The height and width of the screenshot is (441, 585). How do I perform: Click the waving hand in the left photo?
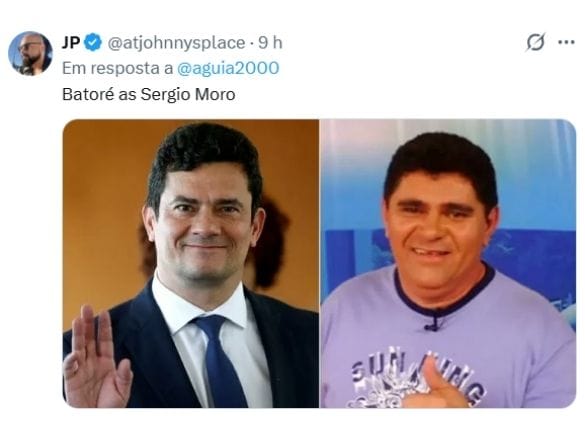click(97, 358)
